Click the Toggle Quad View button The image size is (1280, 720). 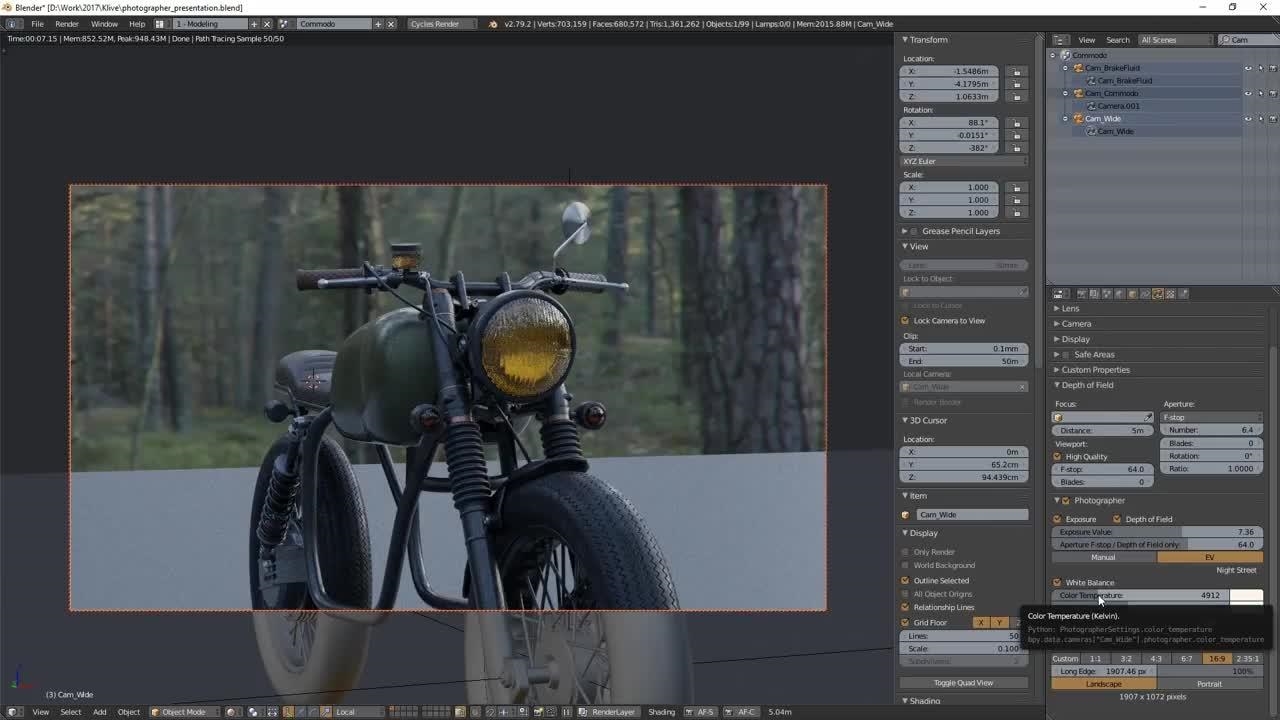coord(963,683)
